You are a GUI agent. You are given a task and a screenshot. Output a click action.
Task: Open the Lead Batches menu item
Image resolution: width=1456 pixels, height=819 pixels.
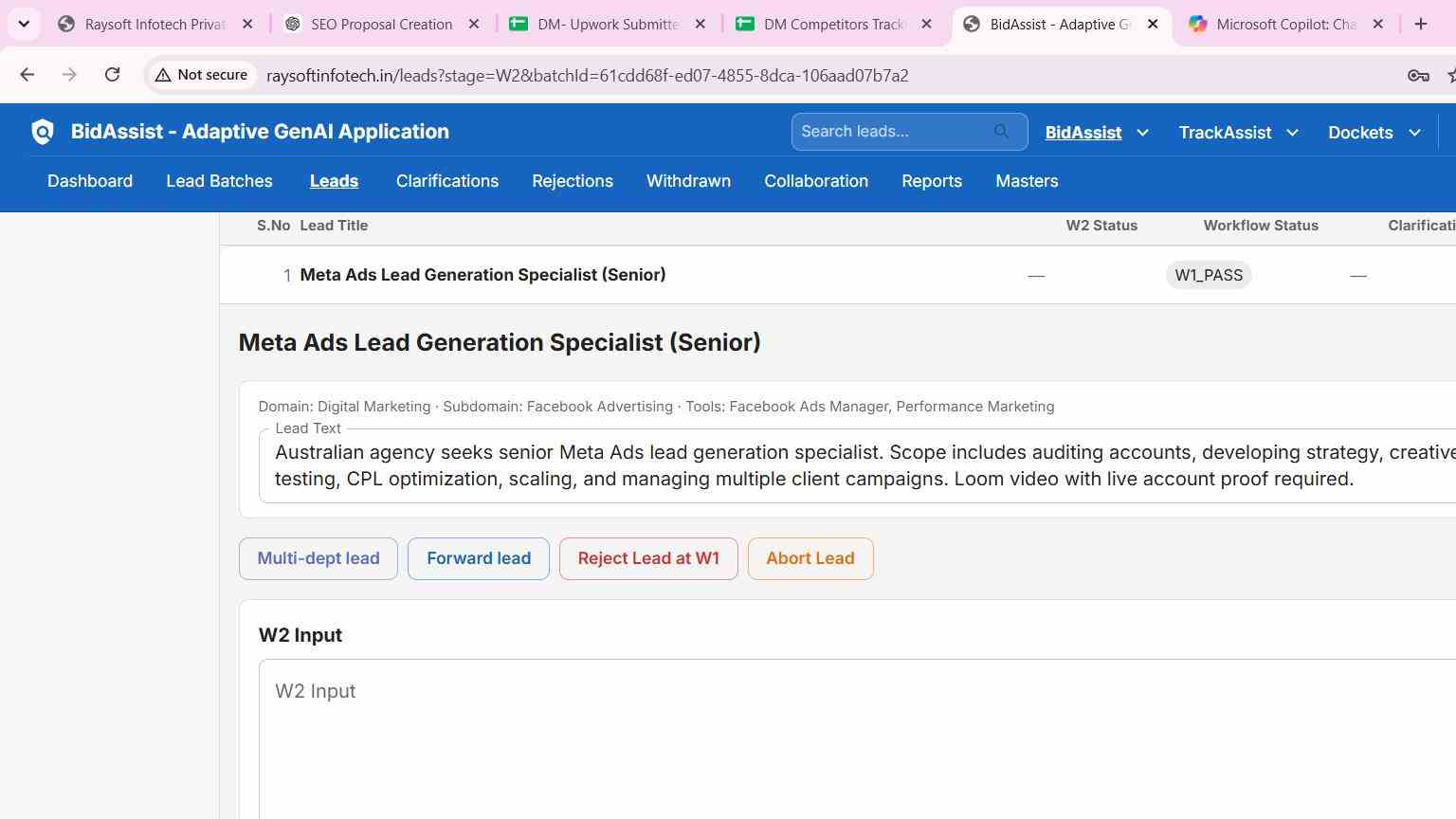(219, 181)
